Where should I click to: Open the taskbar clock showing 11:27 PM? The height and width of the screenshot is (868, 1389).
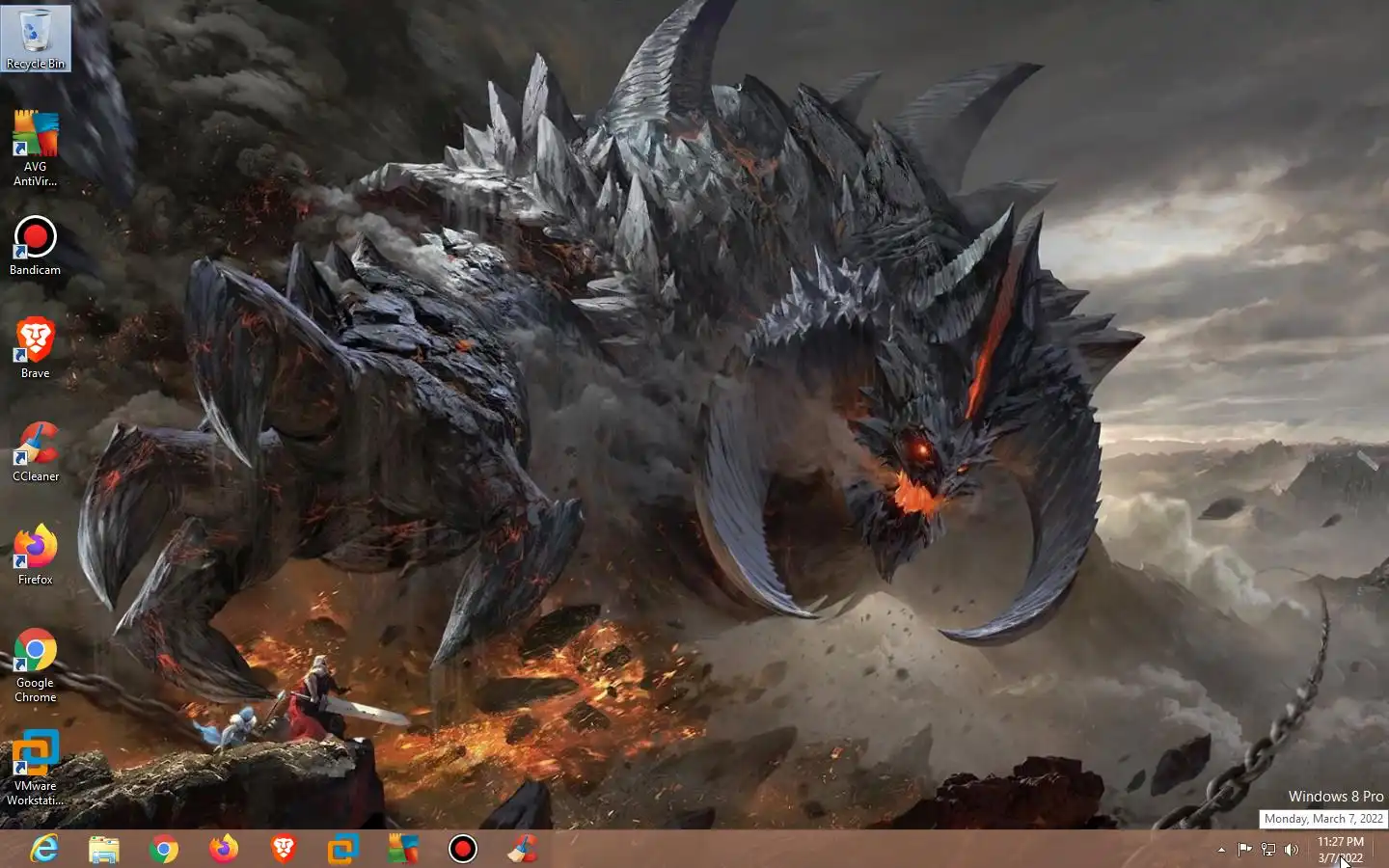[1340, 850]
